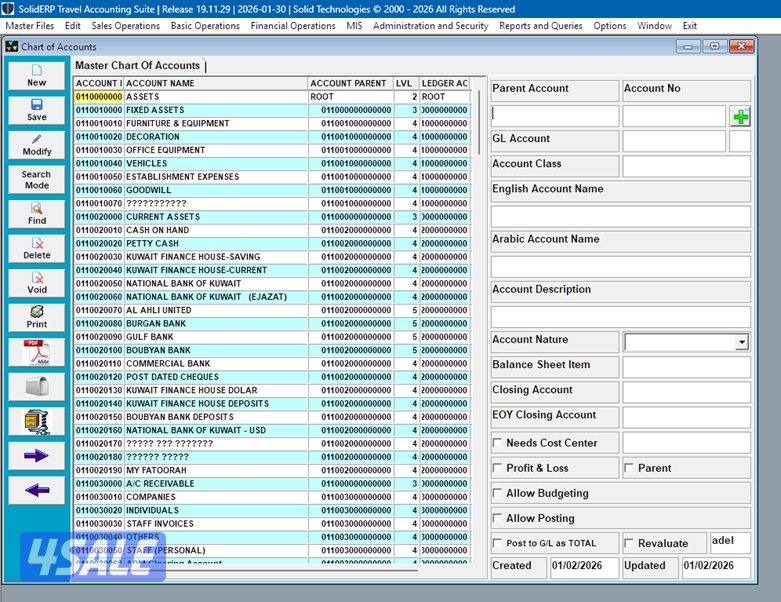
Task: Click the horizontal scrollbar under accounts grid
Action: tap(247, 570)
